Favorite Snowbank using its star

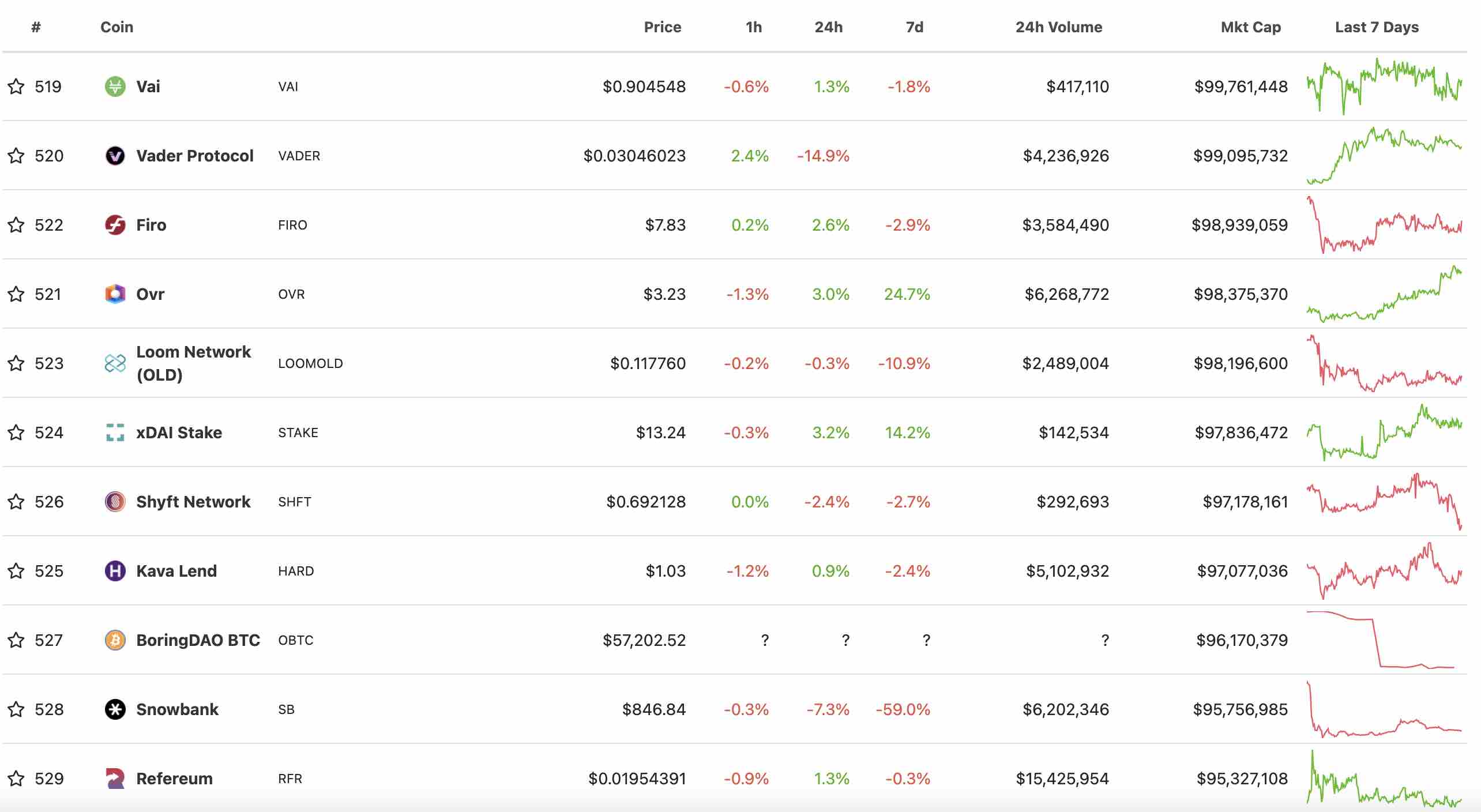click(16, 709)
